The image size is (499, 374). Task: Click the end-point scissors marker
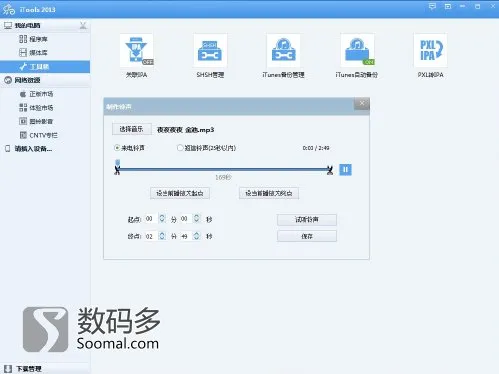point(330,171)
